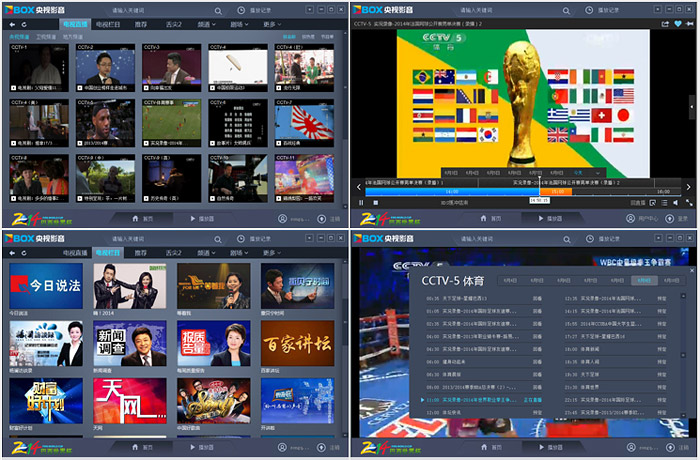Mute volume speaker icon in player
Image resolution: width=700 pixels, height=460 pixels.
(x=676, y=203)
